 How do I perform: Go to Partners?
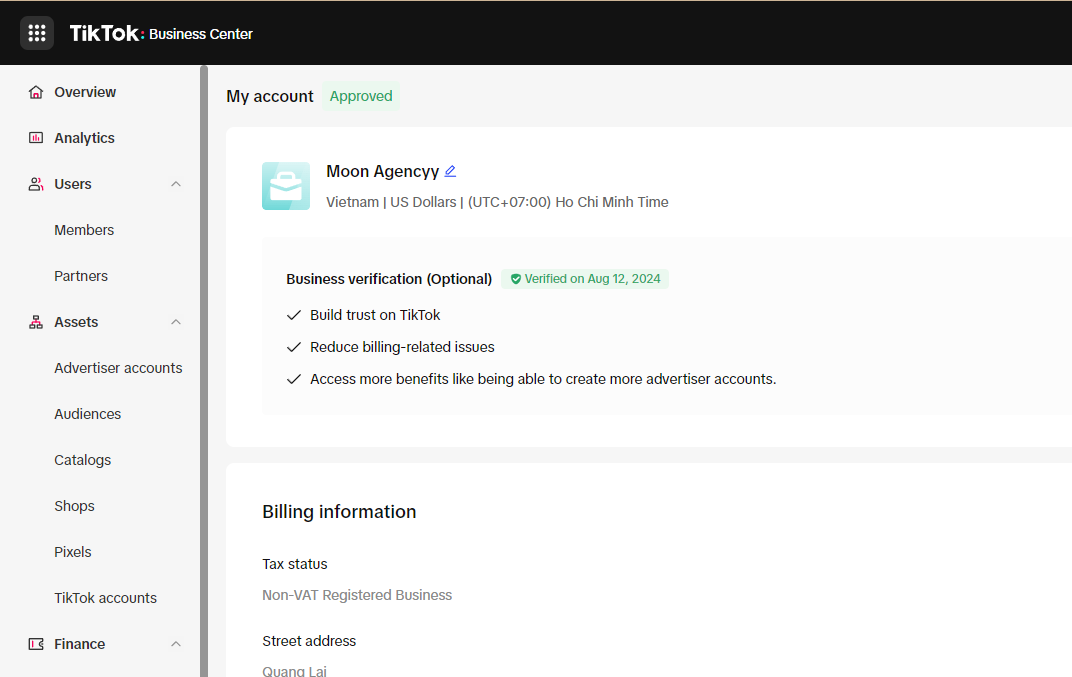coord(81,276)
